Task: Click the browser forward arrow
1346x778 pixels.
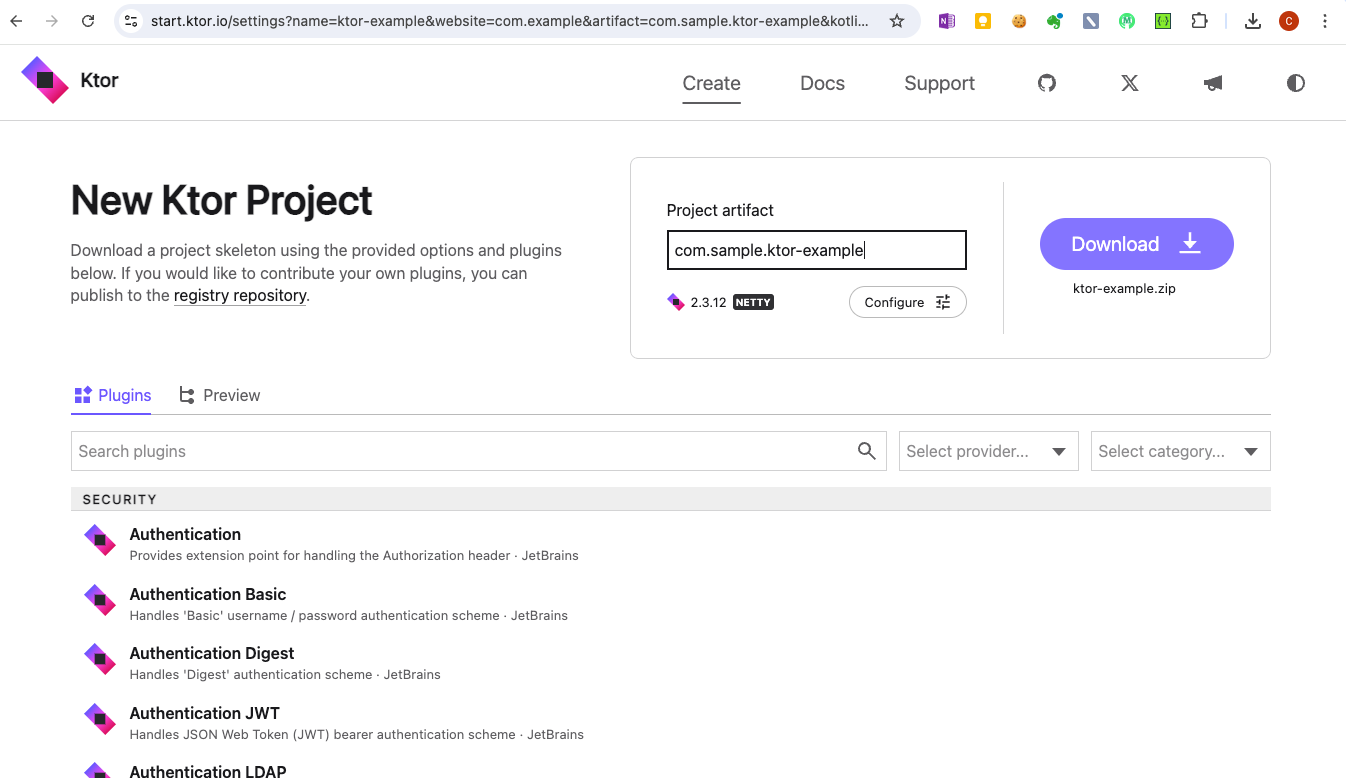Action: (x=52, y=21)
